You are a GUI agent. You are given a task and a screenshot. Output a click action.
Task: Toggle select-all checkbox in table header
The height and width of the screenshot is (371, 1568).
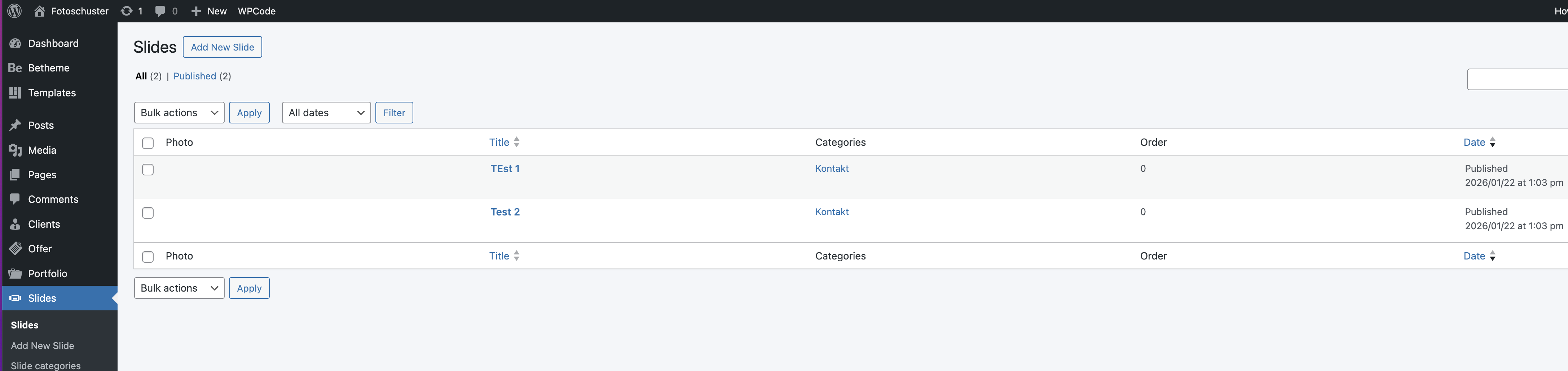coord(148,143)
